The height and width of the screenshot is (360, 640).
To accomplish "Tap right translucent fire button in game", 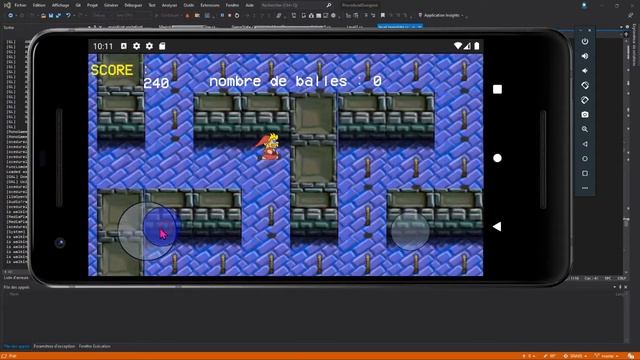I will [410, 231].
